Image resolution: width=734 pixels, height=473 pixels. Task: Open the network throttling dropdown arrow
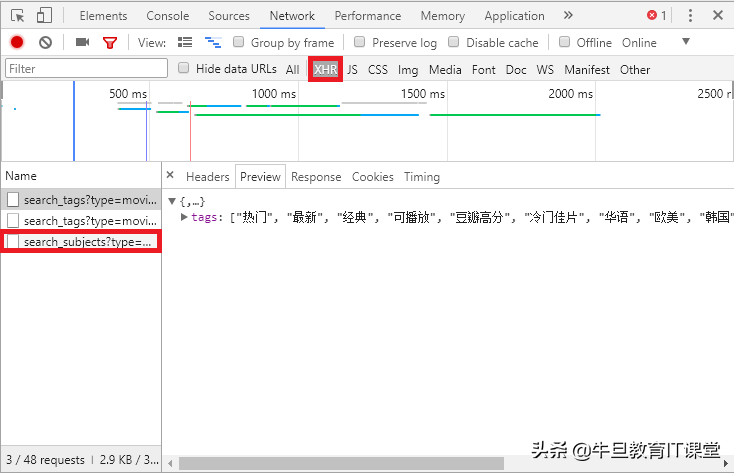pyautogui.click(x=686, y=42)
